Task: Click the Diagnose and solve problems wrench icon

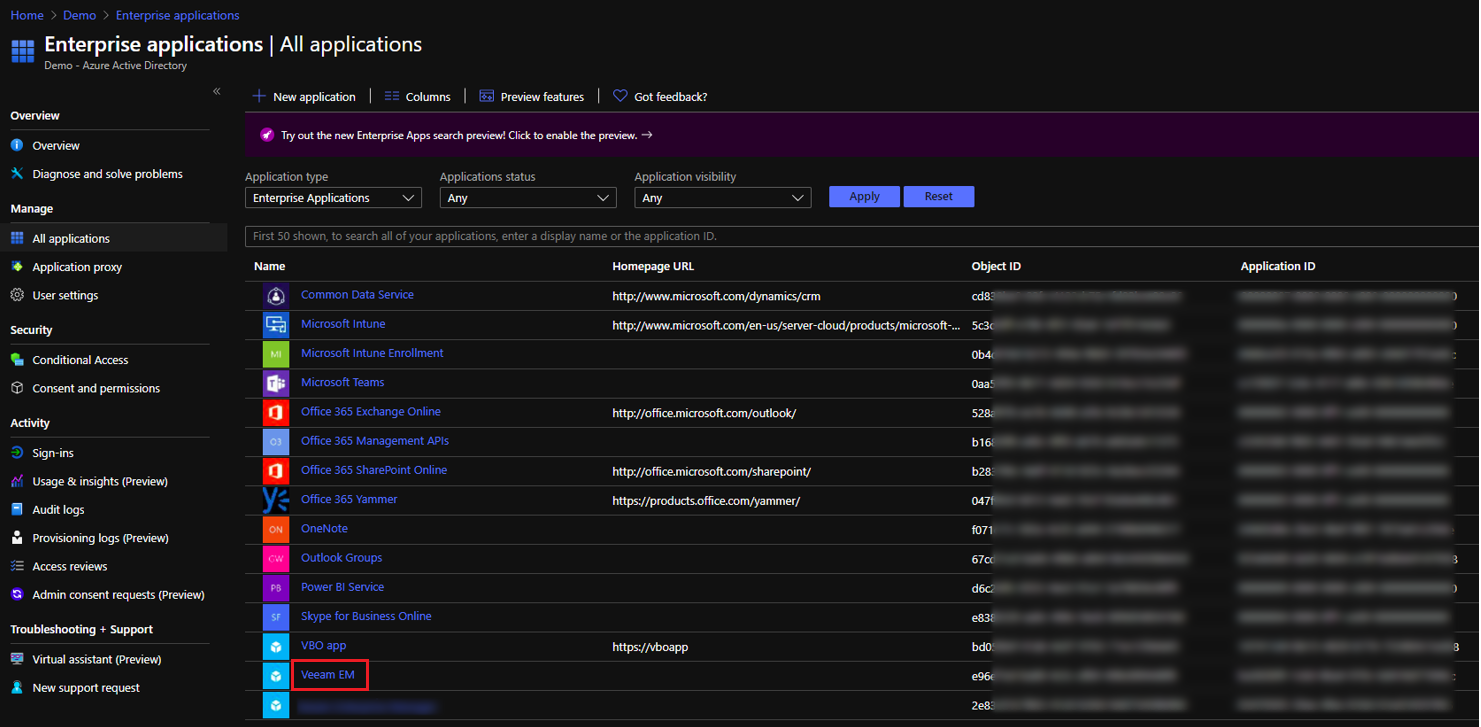Action: tap(17, 173)
